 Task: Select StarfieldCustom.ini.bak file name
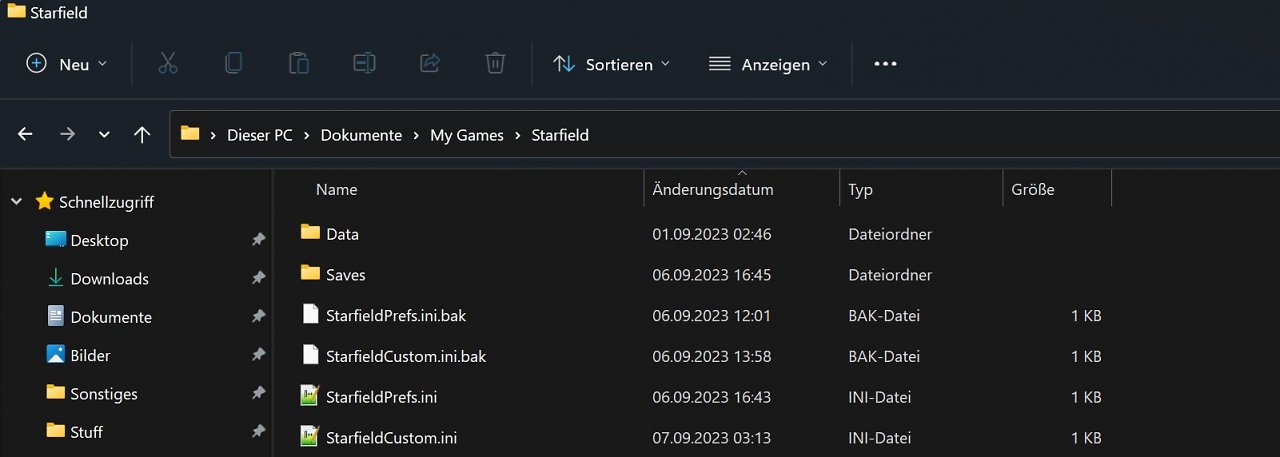coord(406,356)
